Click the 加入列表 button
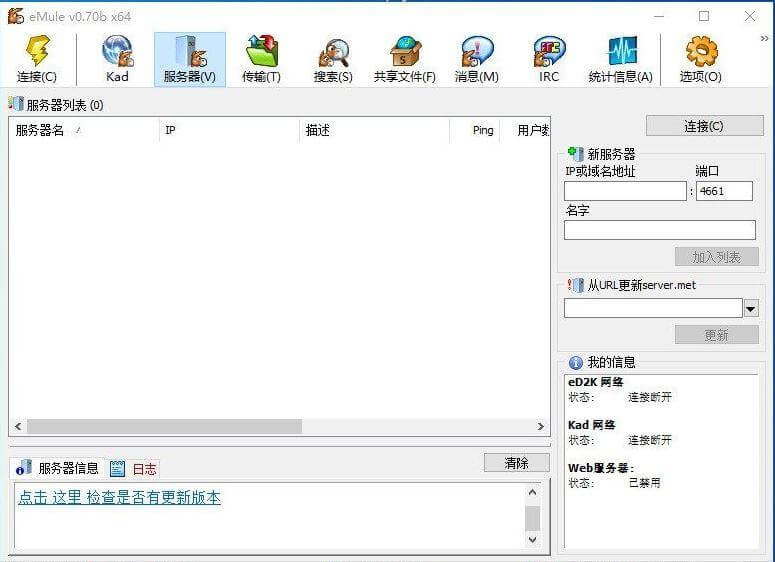This screenshot has width=775, height=562. tap(716, 257)
